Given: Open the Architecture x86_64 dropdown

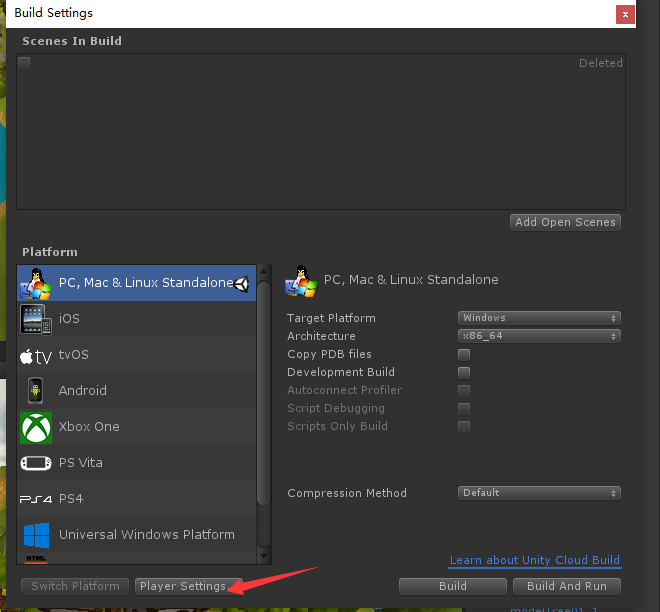Looking at the screenshot, I should (x=539, y=336).
